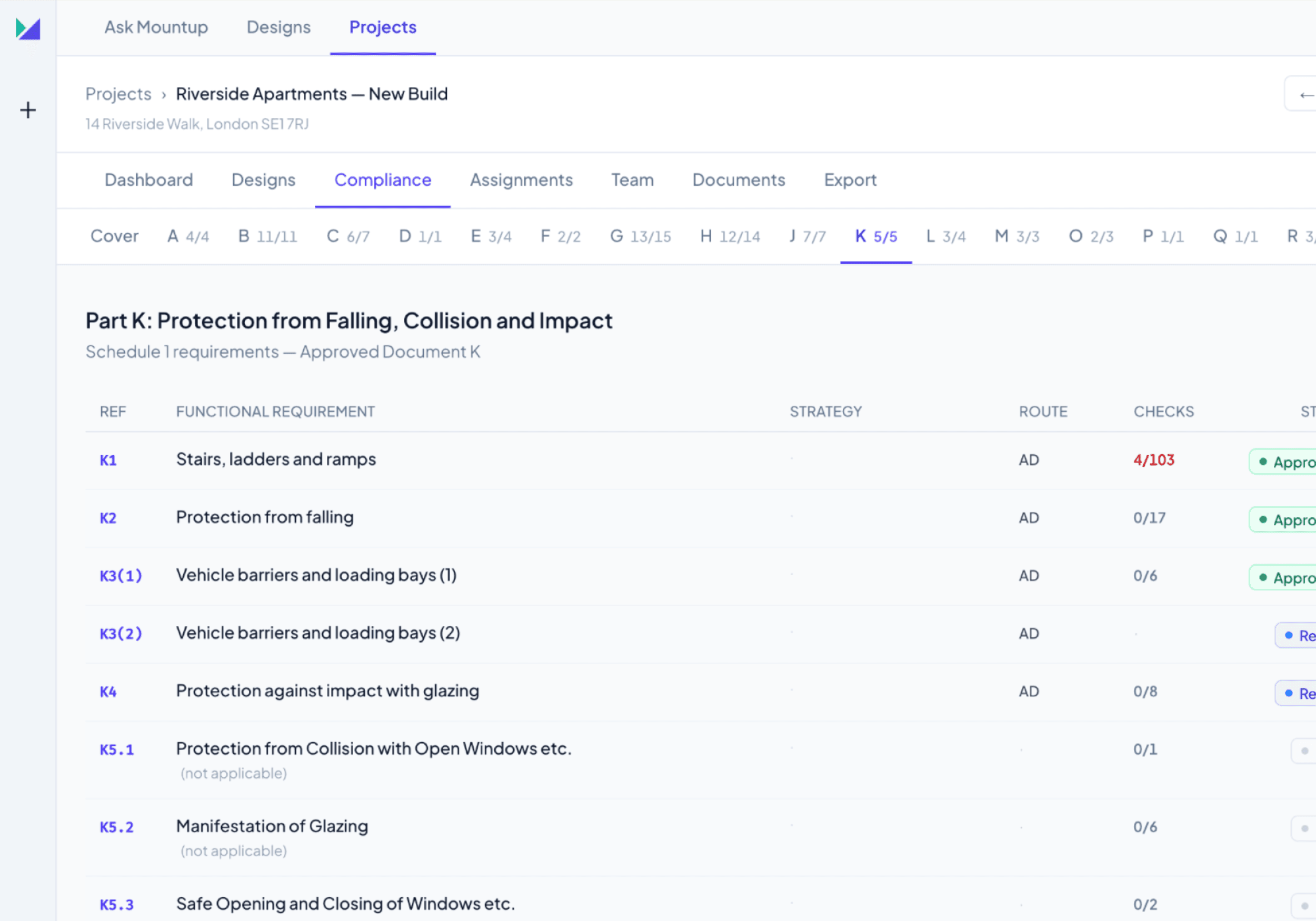Screen dimensions: 1316x921
Task: Select the top Projects tab
Action: point(383,27)
